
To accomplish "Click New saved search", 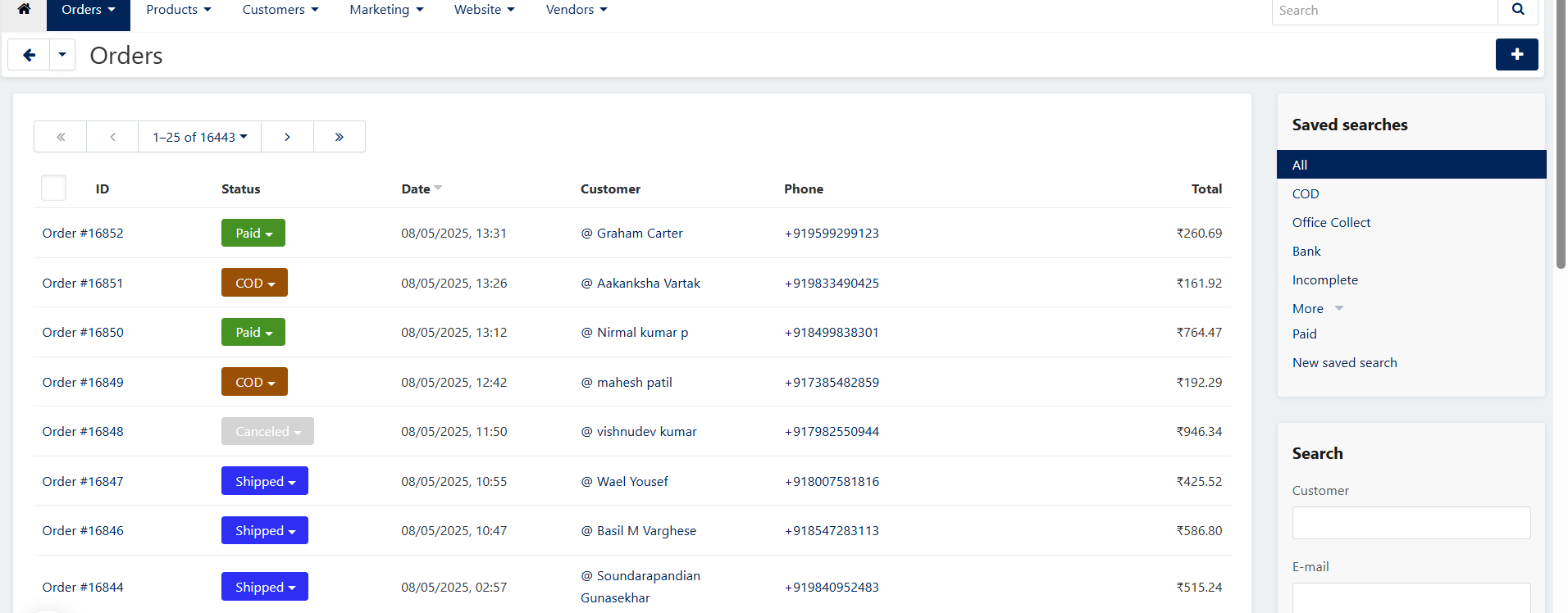I will click(x=1345, y=362).
